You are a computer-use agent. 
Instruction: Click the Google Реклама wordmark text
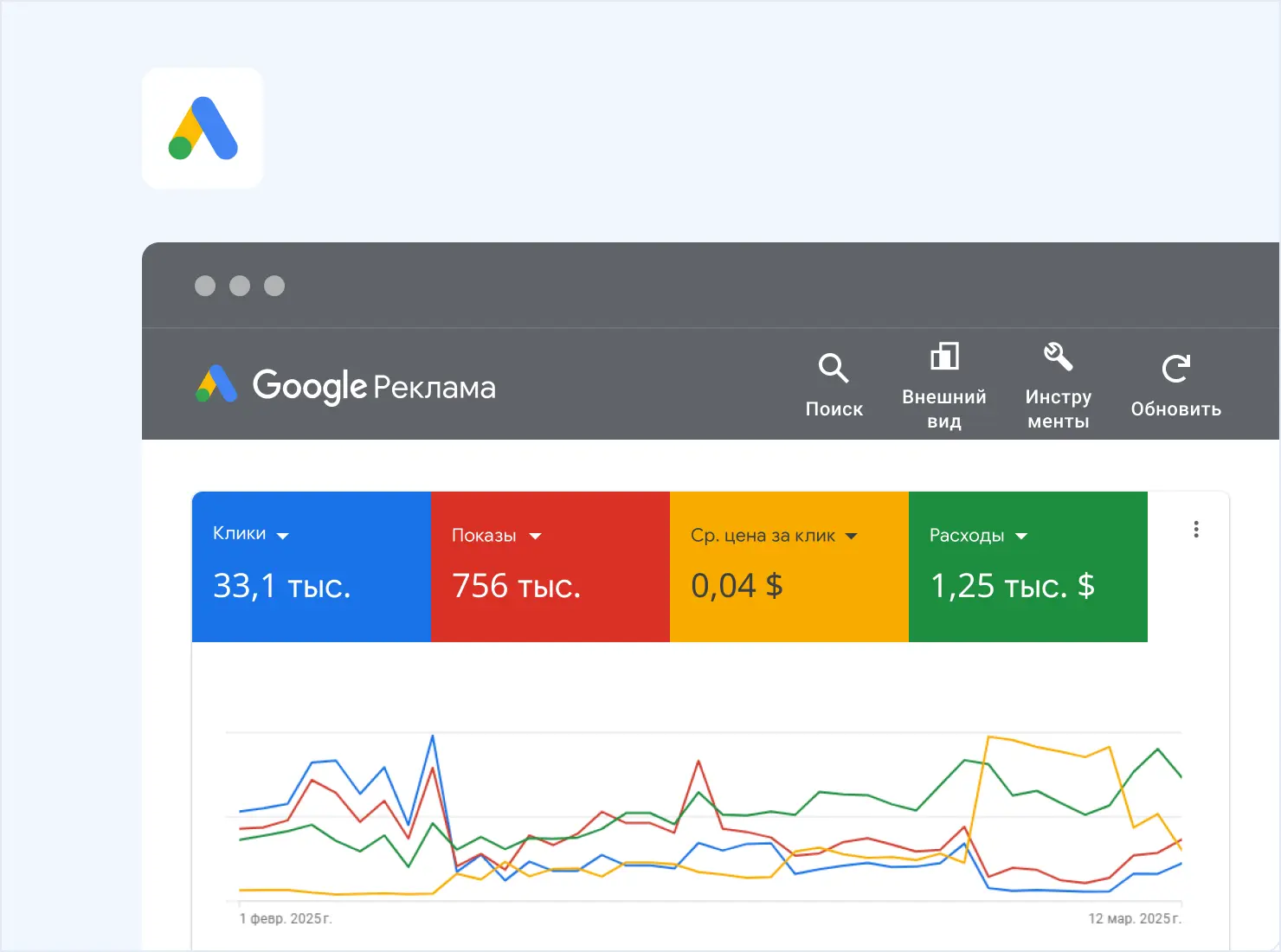click(x=374, y=386)
